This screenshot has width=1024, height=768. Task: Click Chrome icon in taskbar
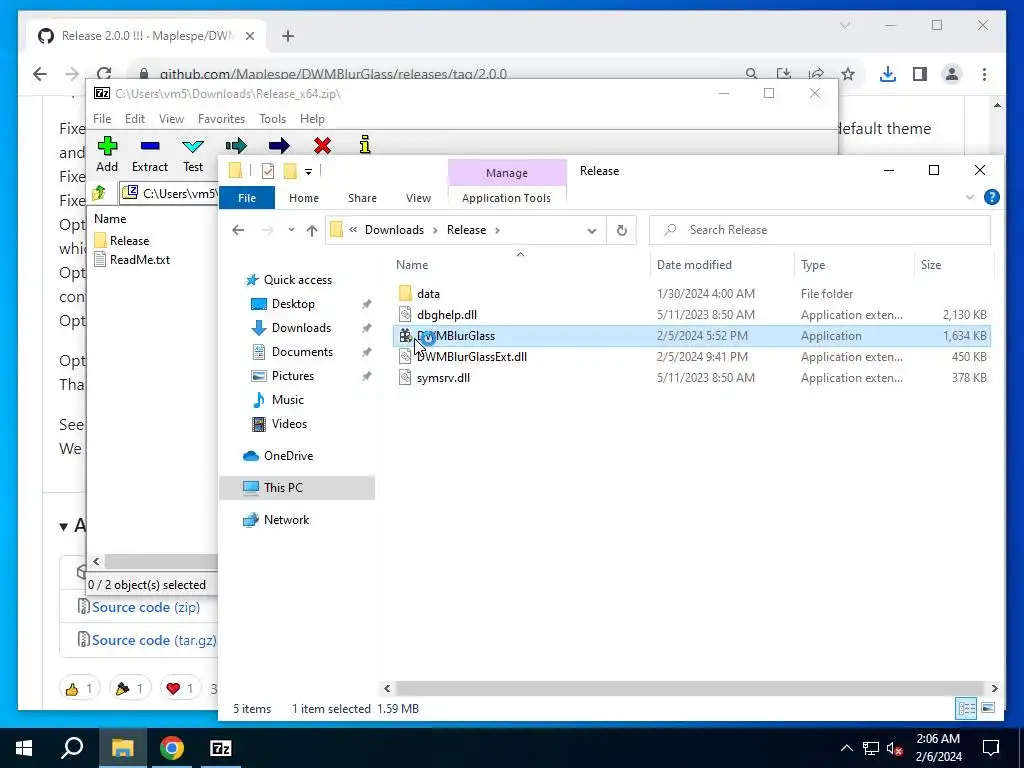tap(172, 748)
